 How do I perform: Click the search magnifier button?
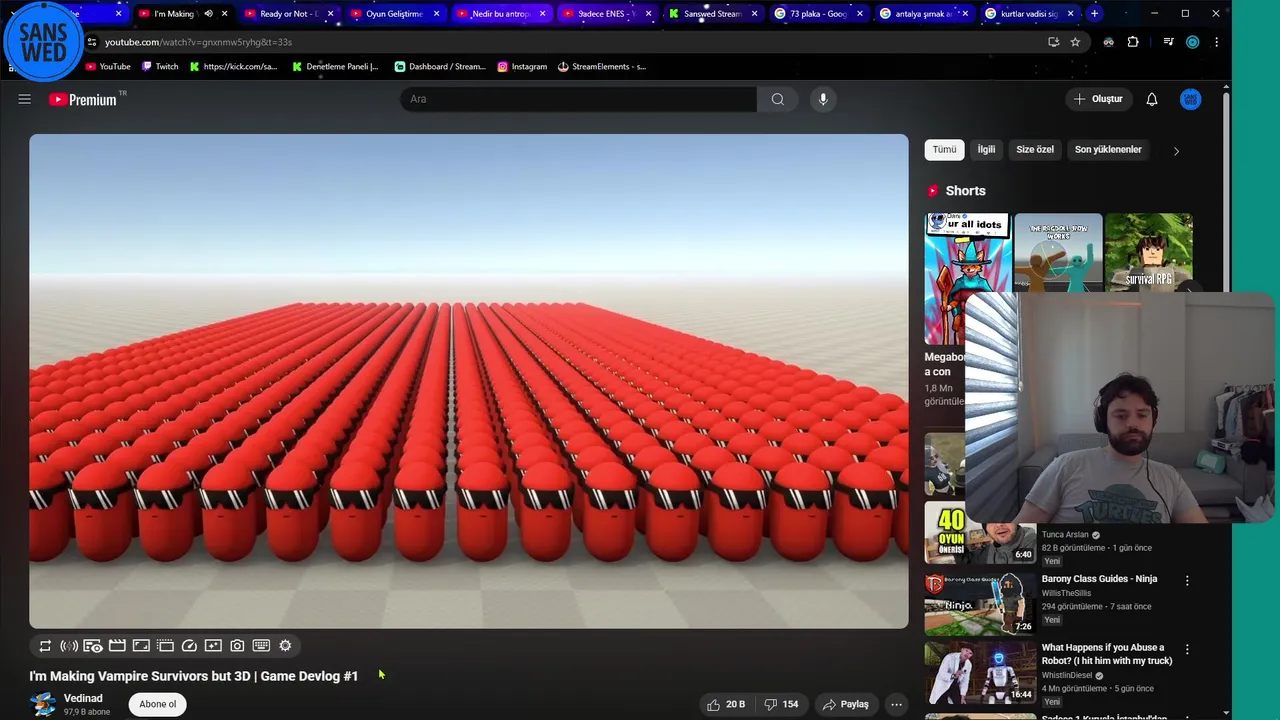[x=777, y=99]
